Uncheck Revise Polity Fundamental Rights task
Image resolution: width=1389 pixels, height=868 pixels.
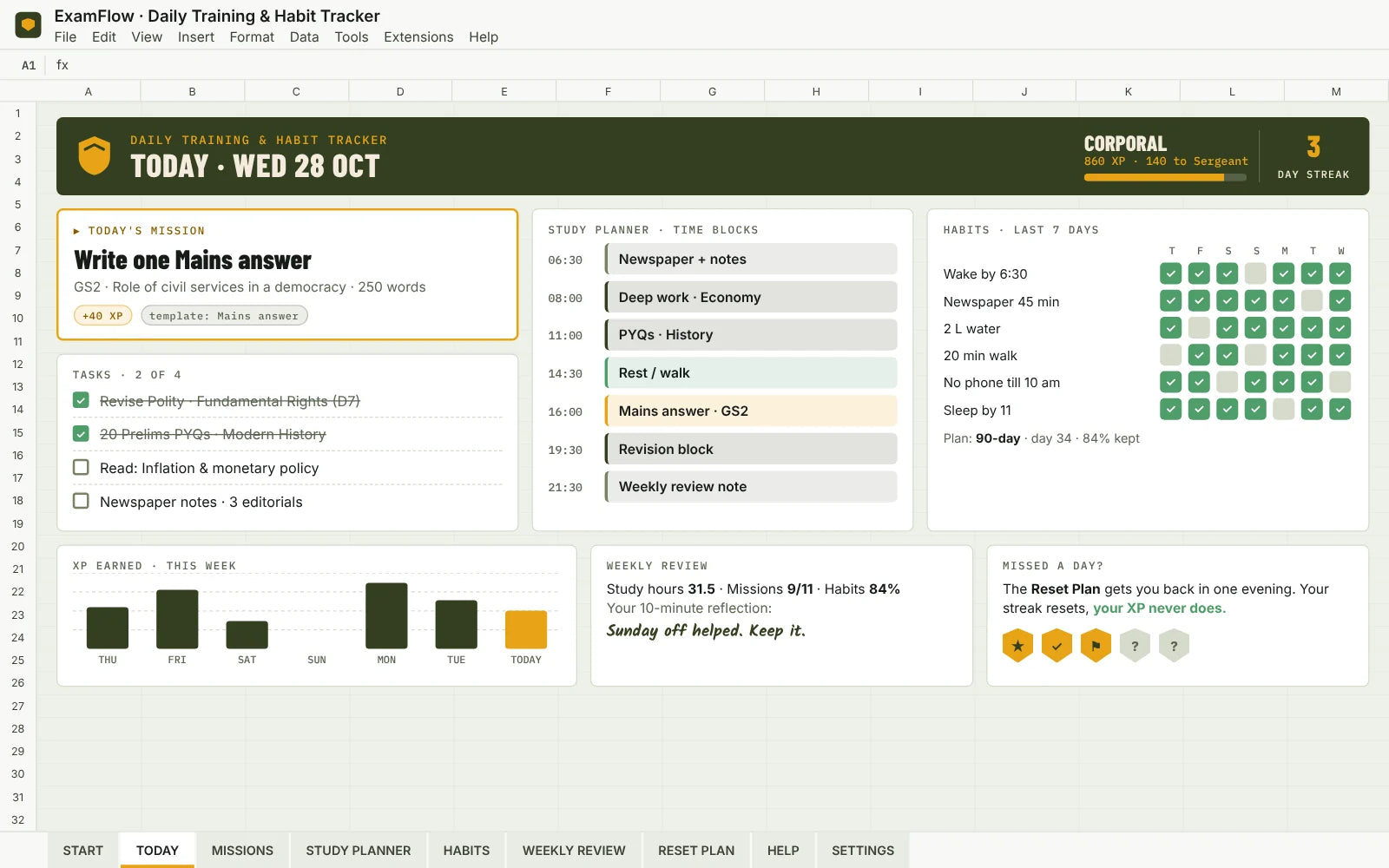pos(81,400)
